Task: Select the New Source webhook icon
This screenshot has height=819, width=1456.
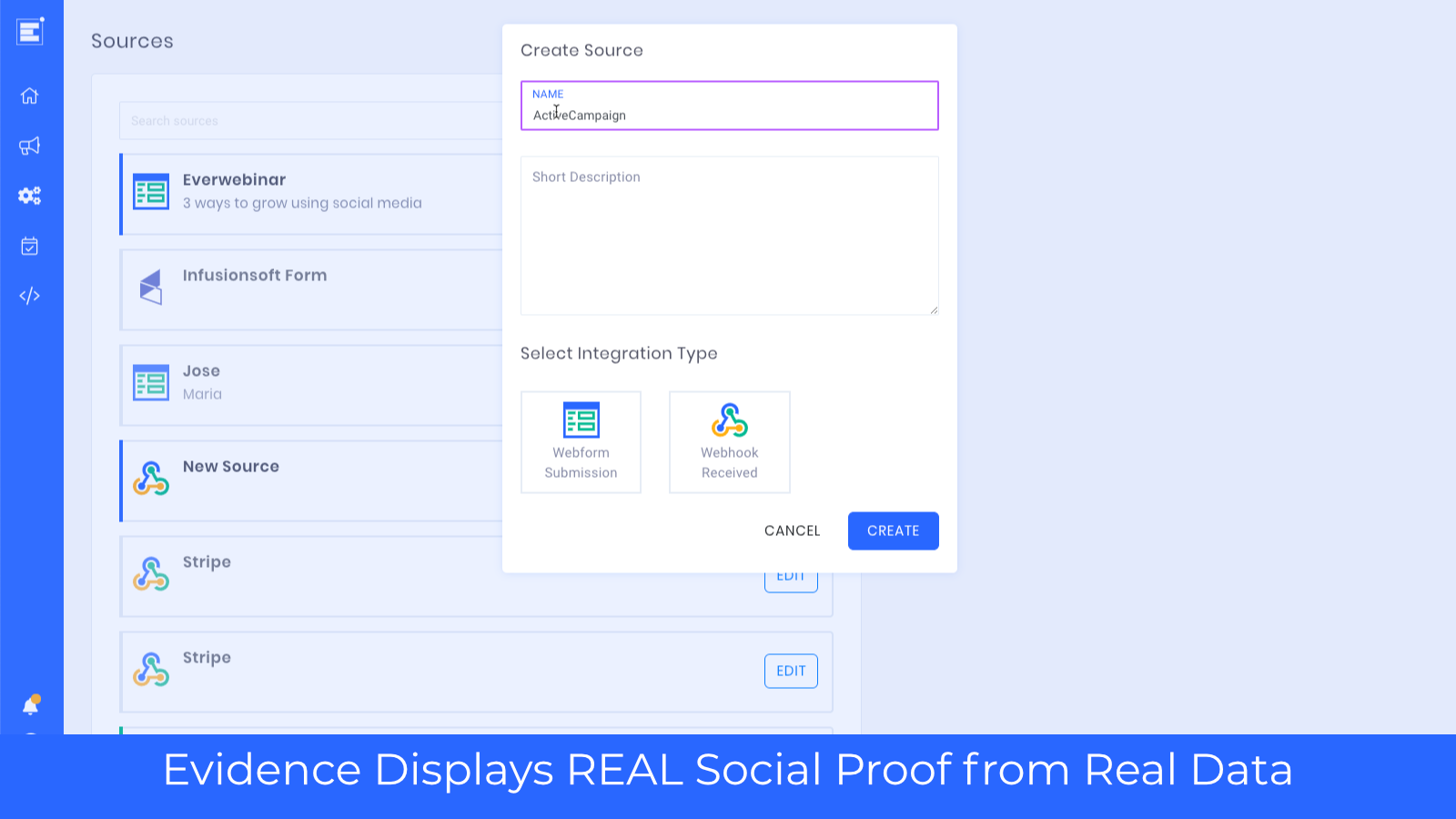Action: (151, 479)
